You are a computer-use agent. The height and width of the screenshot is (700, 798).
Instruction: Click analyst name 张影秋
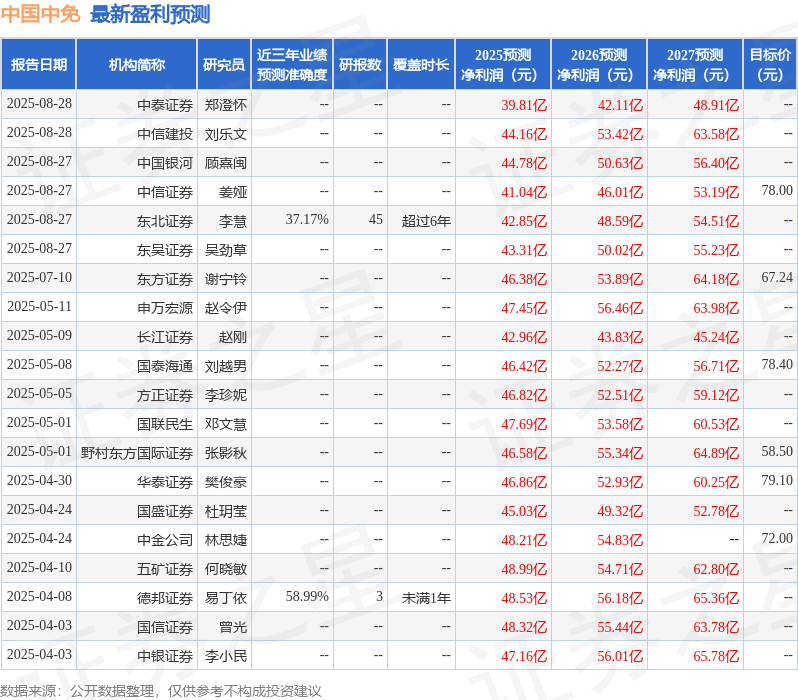pyautogui.click(x=226, y=454)
